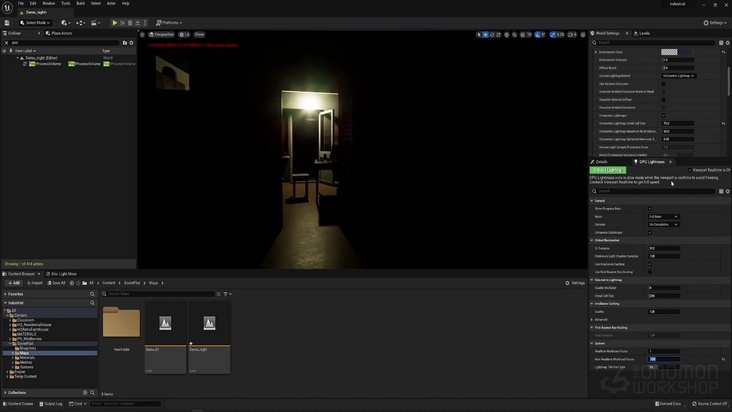Toggle world/local coordinate system globe icon
The height and width of the screenshot is (412, 732).
tap(507, 35)
